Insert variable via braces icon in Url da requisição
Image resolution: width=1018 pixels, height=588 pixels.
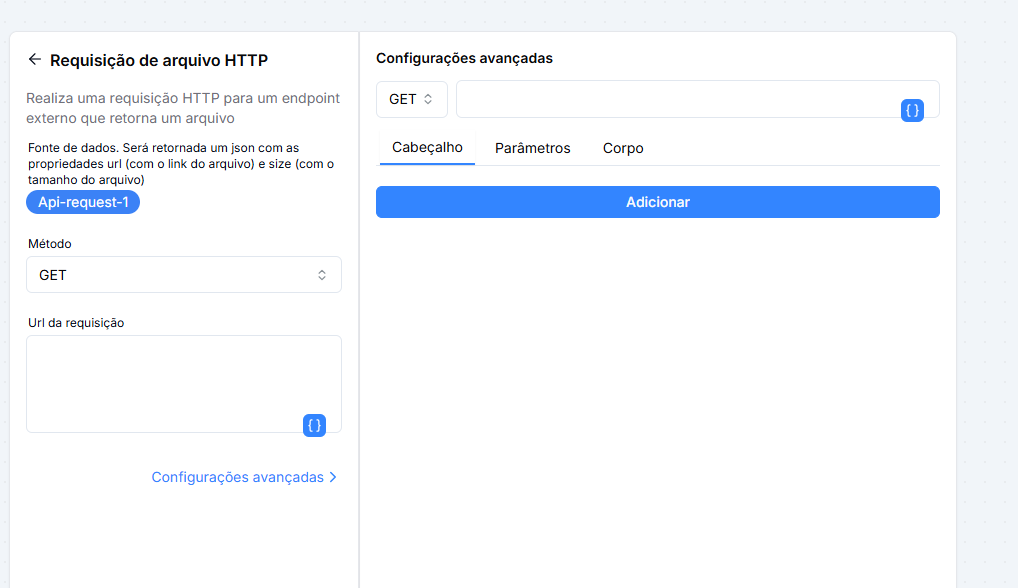pos(314,425)
